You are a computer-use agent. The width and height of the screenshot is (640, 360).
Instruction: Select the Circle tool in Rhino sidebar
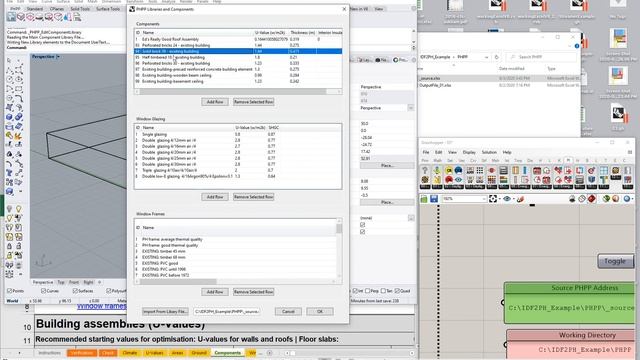click(x=9, y=80)
